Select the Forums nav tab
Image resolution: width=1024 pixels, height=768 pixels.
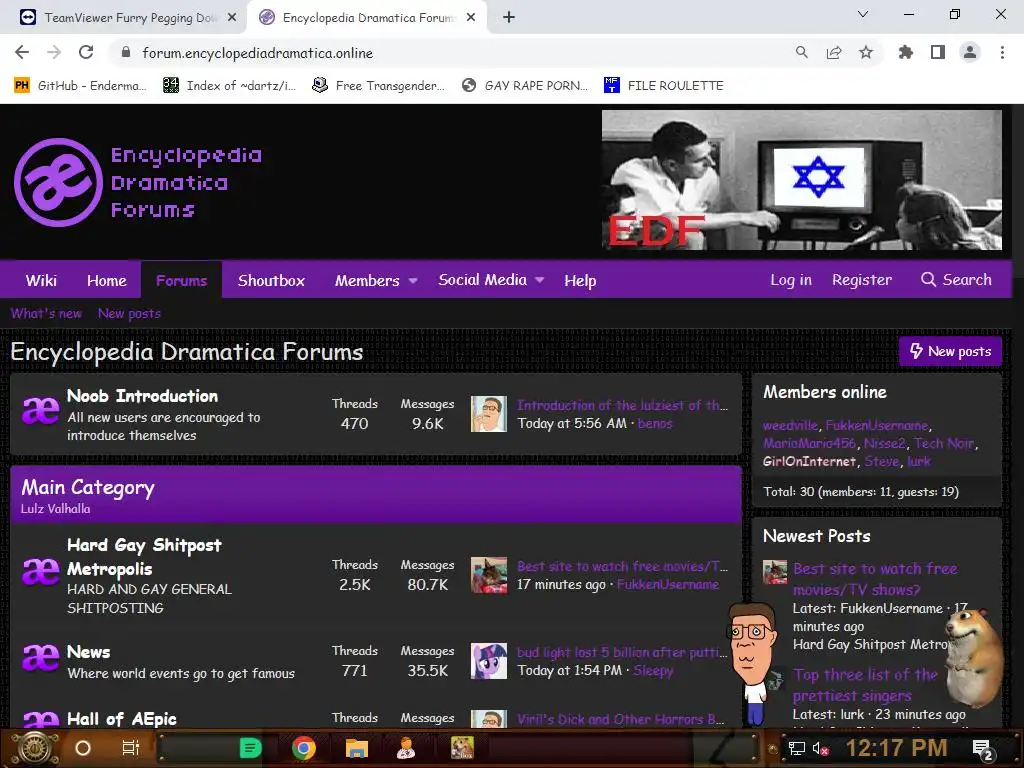[181, 280]
